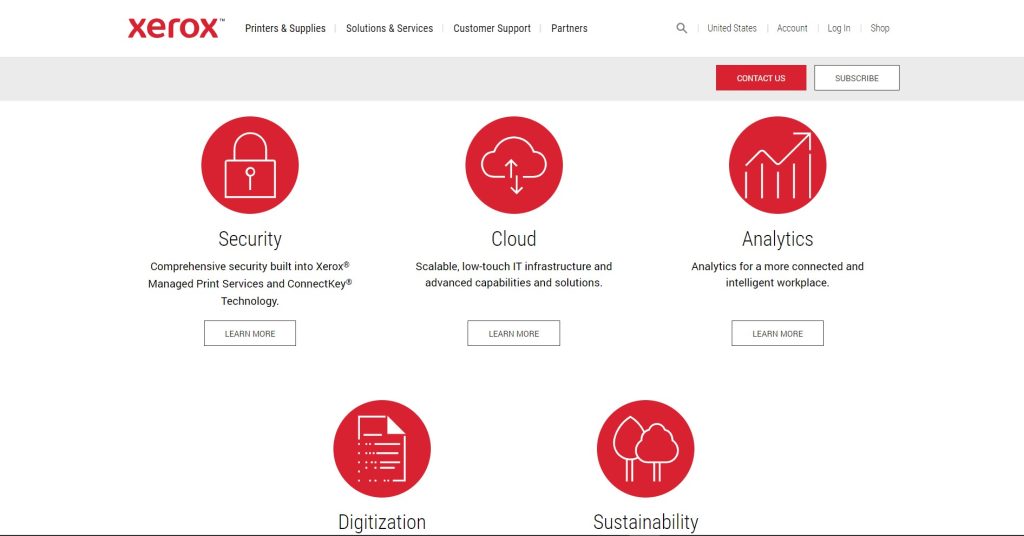The width and height of the screenshot is (1024, 536).
Task: Open Solutions & Services menu
Action: click(389, 28)
